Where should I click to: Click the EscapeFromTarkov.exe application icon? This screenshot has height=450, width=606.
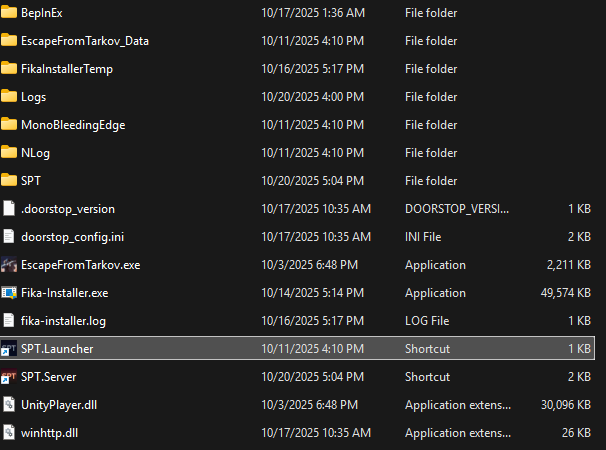pyautogui.click(x=9, y=265)
